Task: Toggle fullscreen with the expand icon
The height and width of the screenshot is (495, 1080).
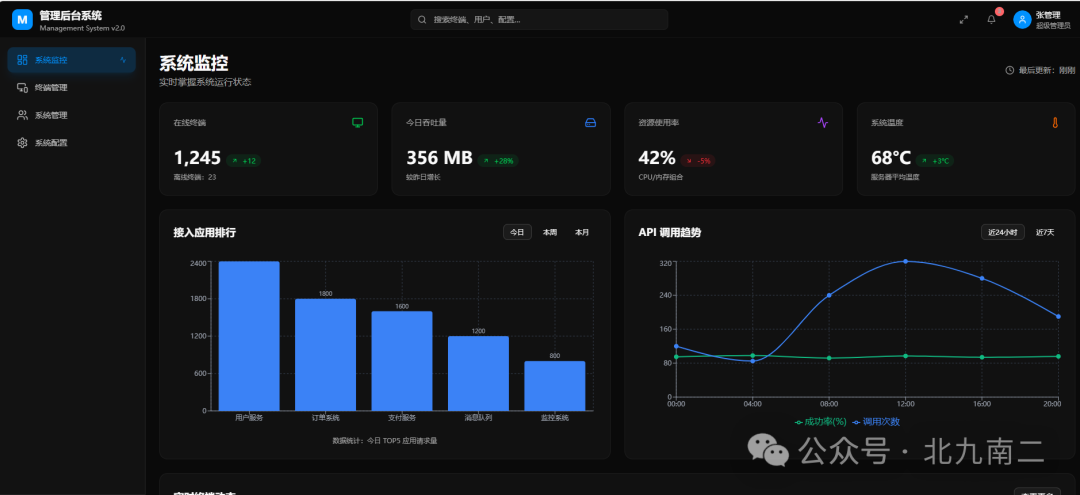Action: [964, 20]
